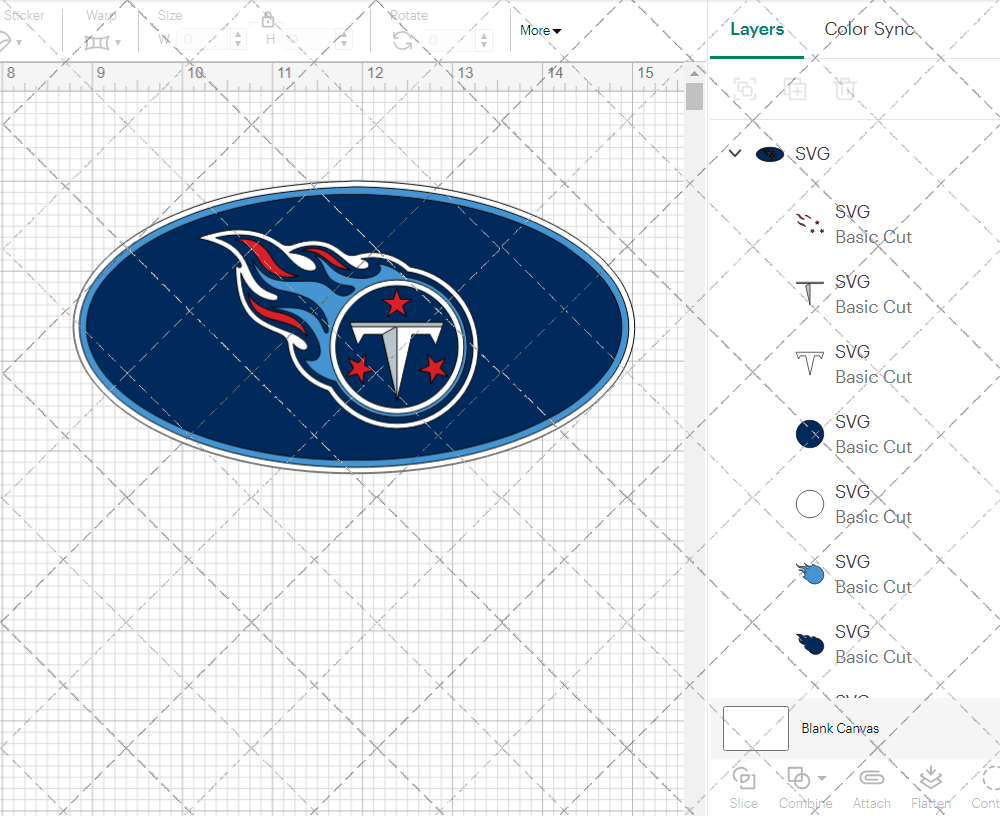
Task: Collapse the SVG group chevron
Action: pyautogui.click(x=735, y=154)
